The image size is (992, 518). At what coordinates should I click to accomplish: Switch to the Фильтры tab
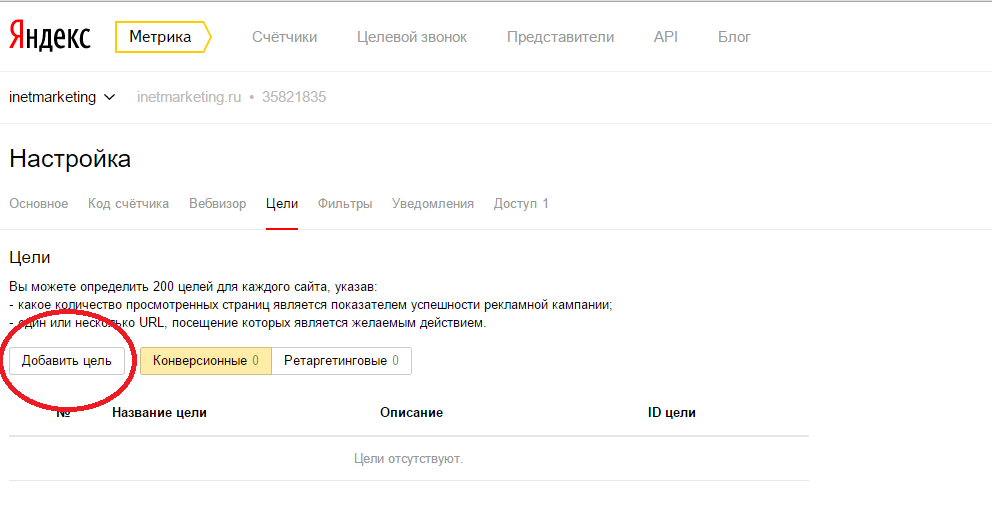345,204
